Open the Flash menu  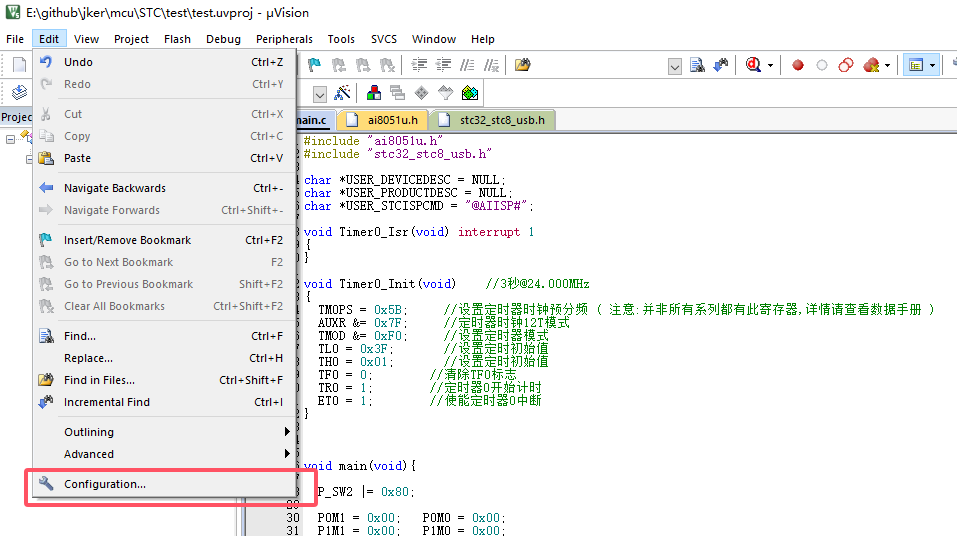(x=177, y=39)
